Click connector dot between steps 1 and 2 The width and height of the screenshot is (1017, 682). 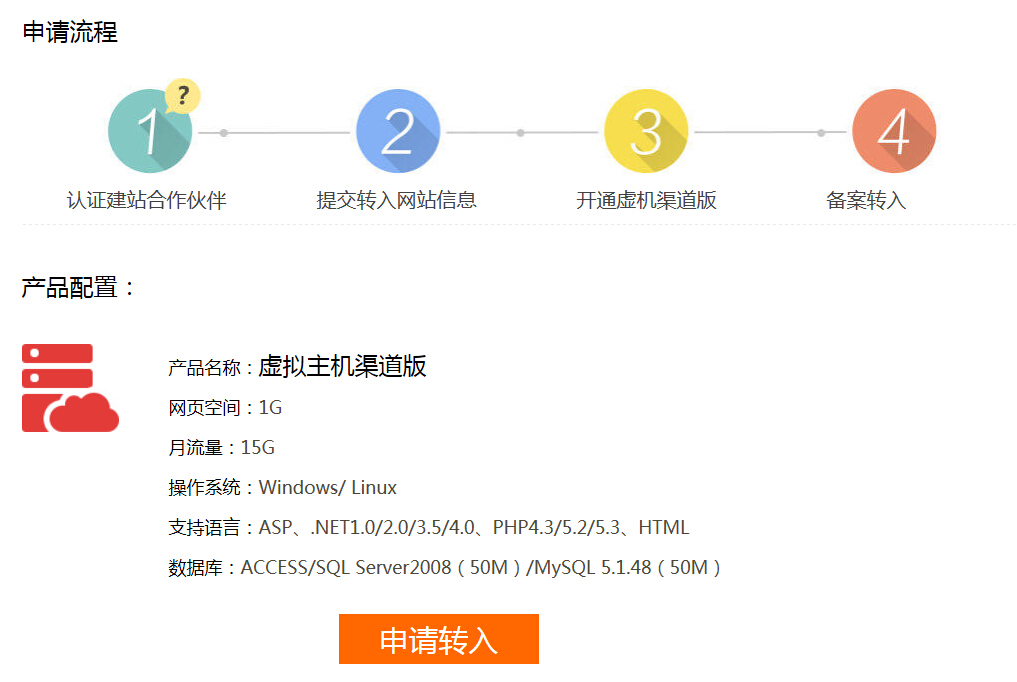pyautogui.click(x=224, y=133)
